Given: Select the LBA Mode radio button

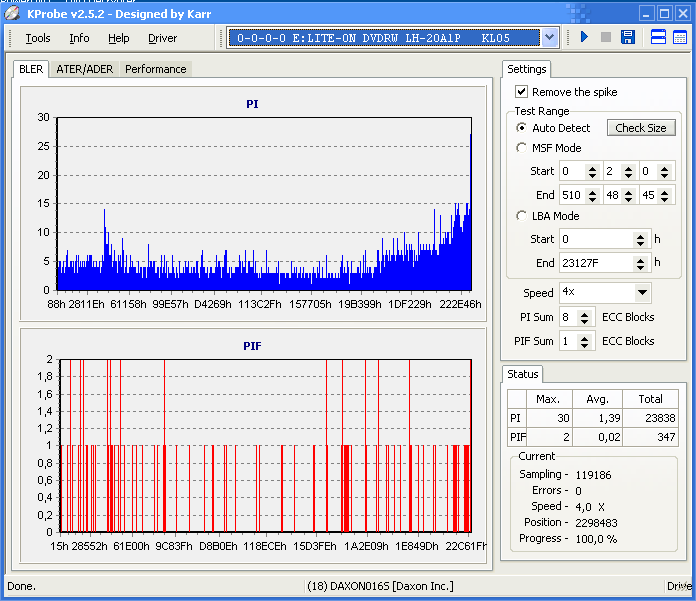Looking at the screenshot, I should tap(522, 216).
